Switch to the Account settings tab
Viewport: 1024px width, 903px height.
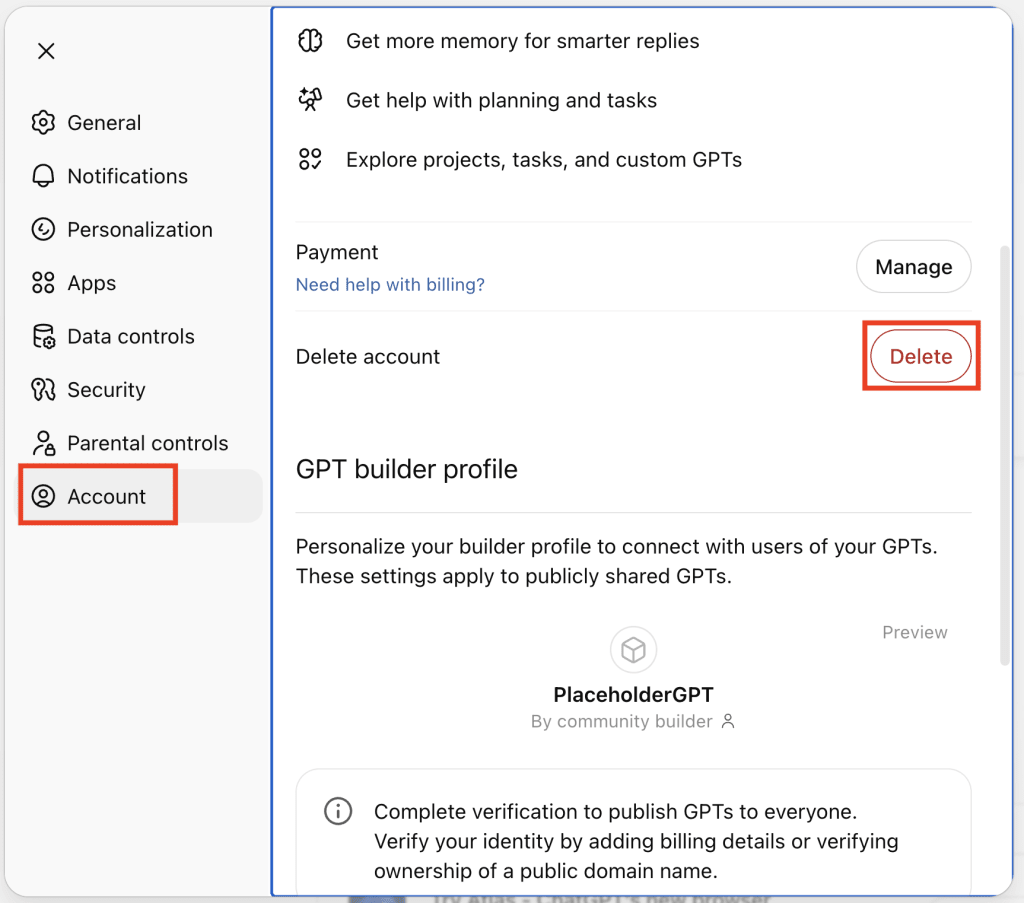(x=97, y=494)
